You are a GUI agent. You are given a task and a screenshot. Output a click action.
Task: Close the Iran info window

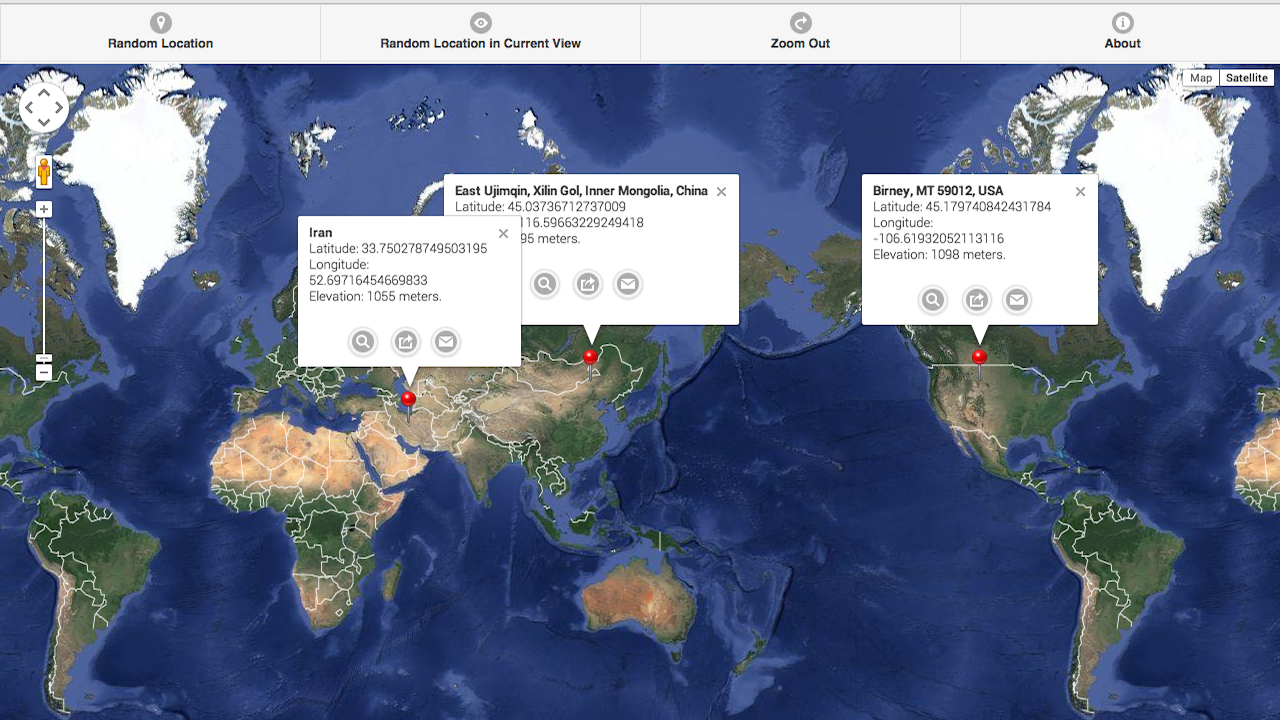(x=503, y=233)
